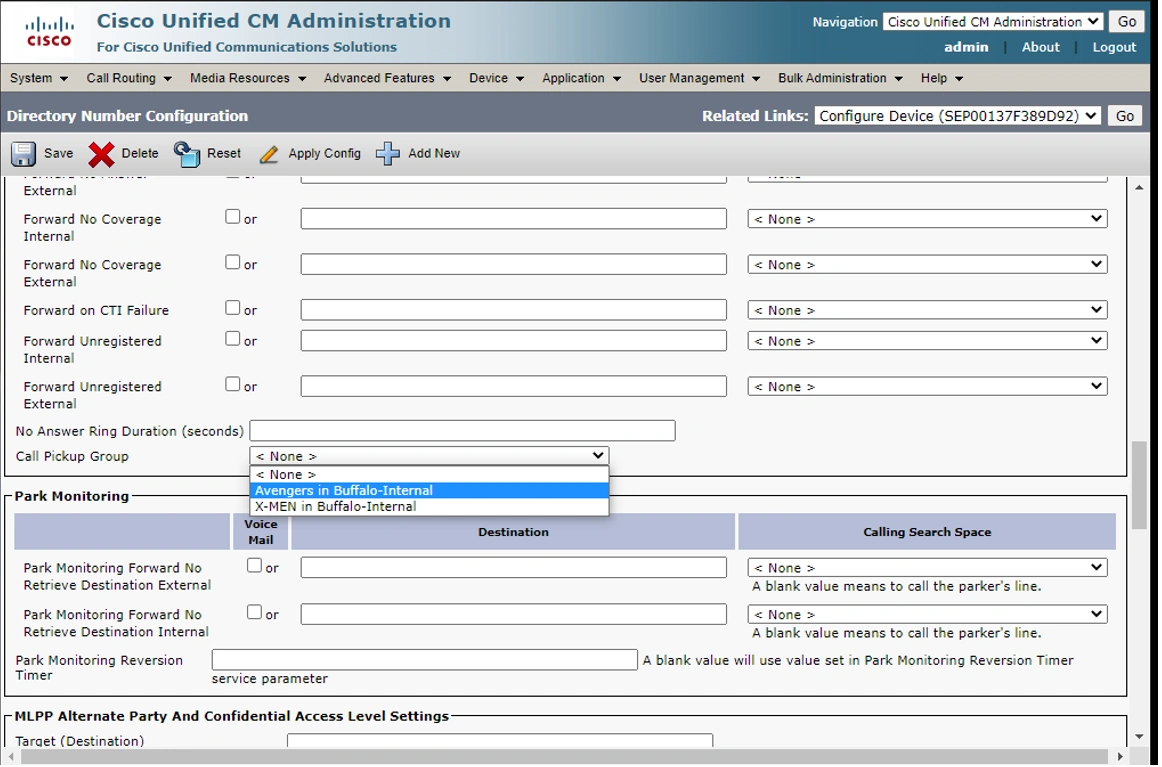Click Forward No Coverage External destination field

514,264
